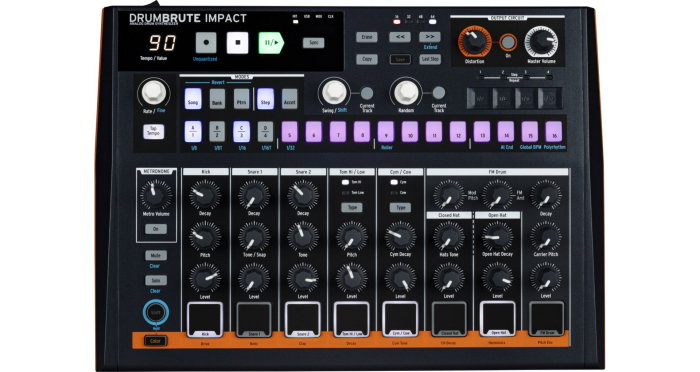Image resolution: width=700 pixels, height=372 pixels.
Task: Click the Distortion knob
Action: (x=475, y=42)
